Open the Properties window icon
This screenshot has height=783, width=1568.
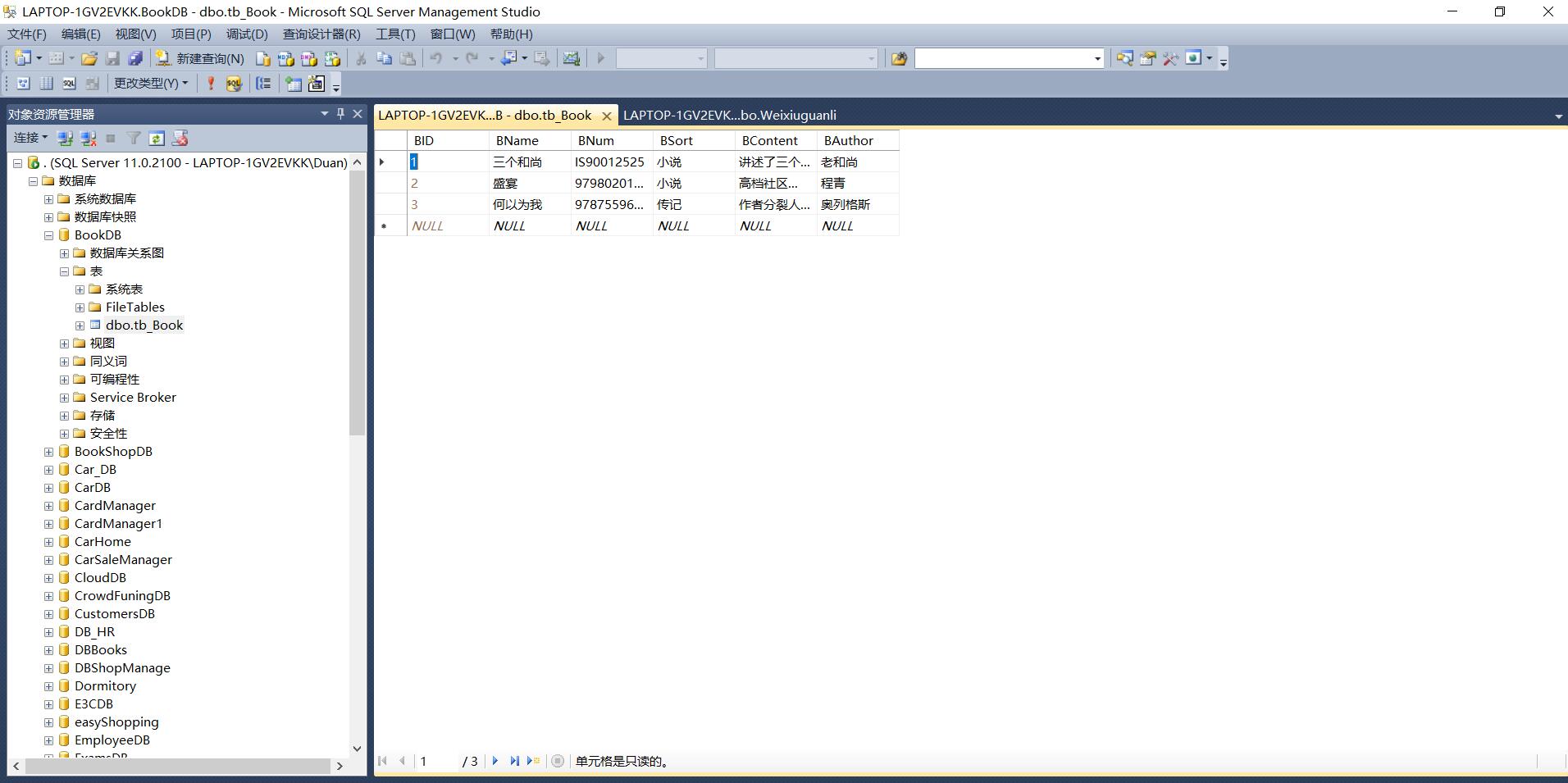pos(1147,58)
